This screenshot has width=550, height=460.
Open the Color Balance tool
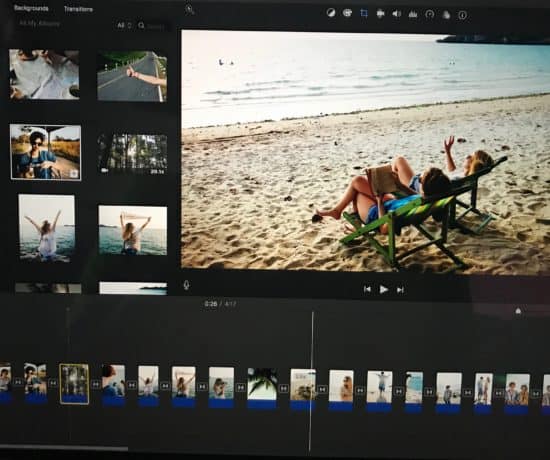331,13
